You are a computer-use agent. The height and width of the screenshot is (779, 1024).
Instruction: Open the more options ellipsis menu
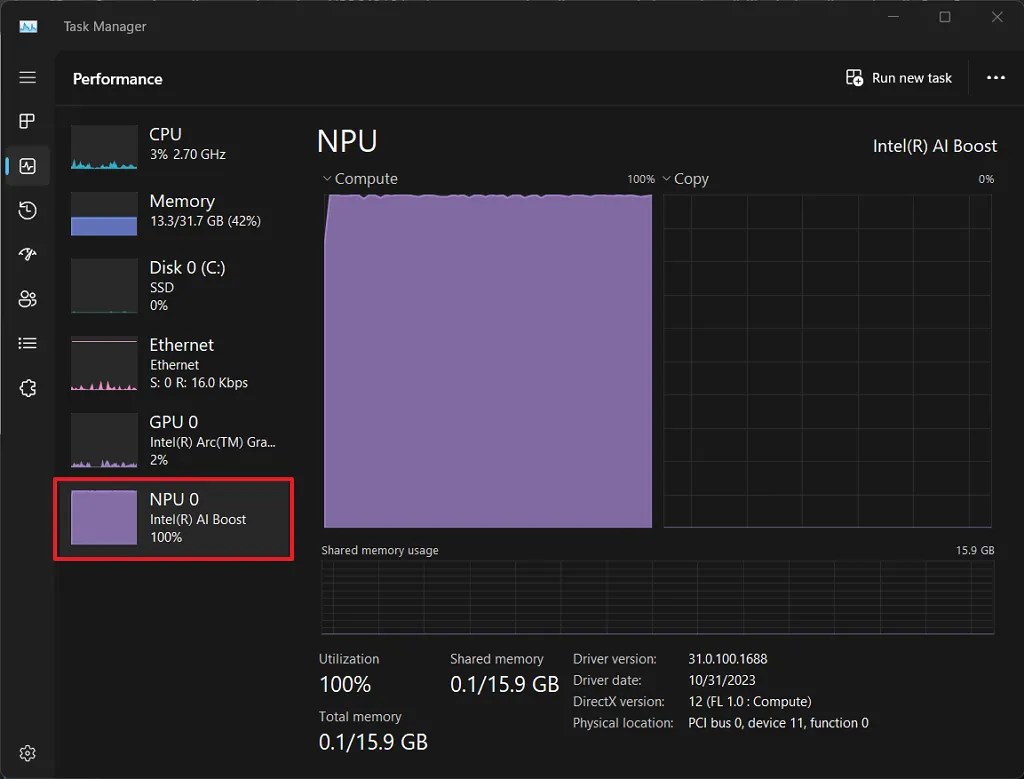click(995, 77)
